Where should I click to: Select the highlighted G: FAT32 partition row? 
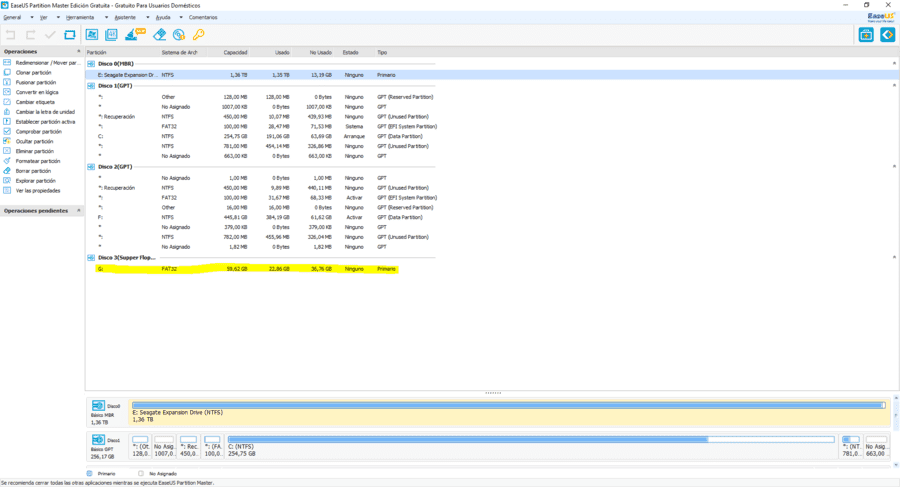coord(247,269)
